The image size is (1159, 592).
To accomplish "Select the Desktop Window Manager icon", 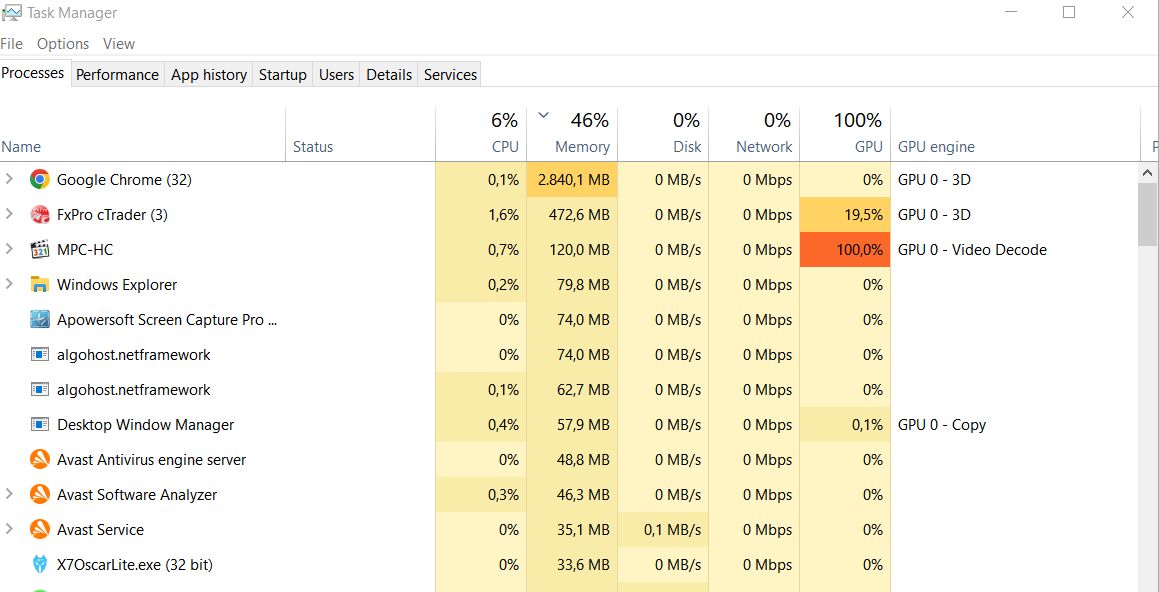I will click(x=39, y=425).
